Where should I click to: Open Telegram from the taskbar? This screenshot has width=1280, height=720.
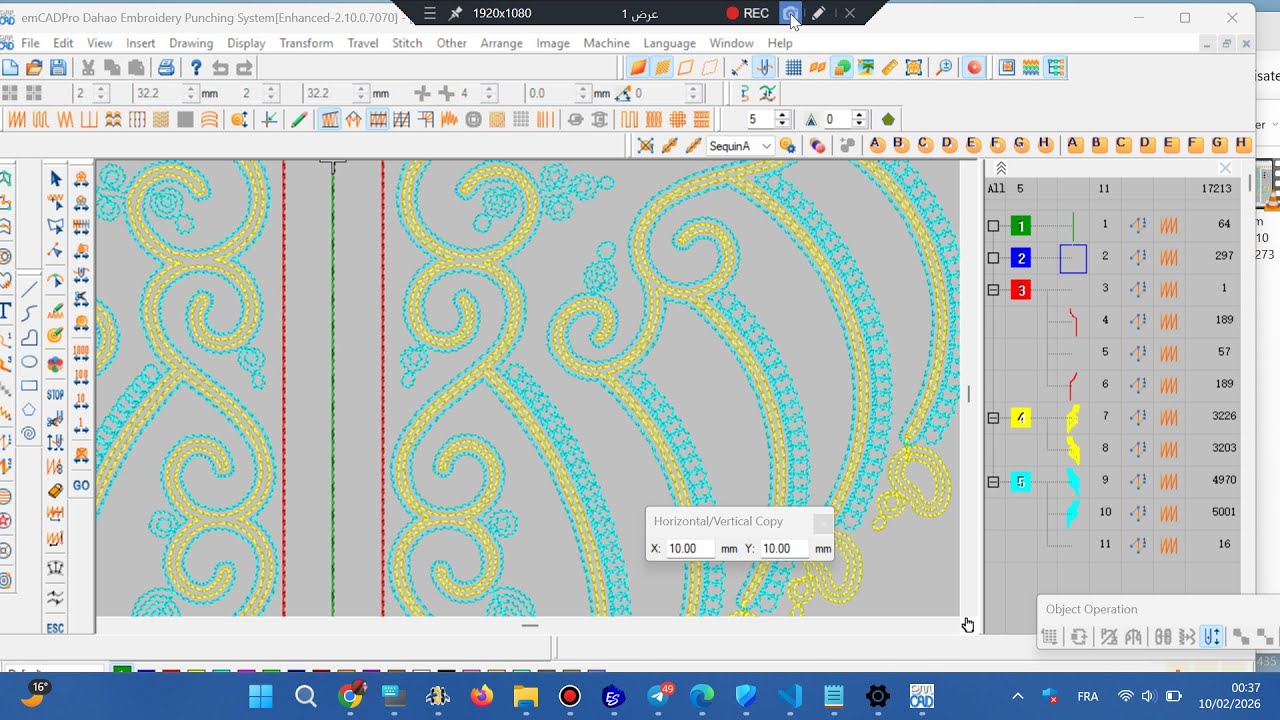[659, 696]
